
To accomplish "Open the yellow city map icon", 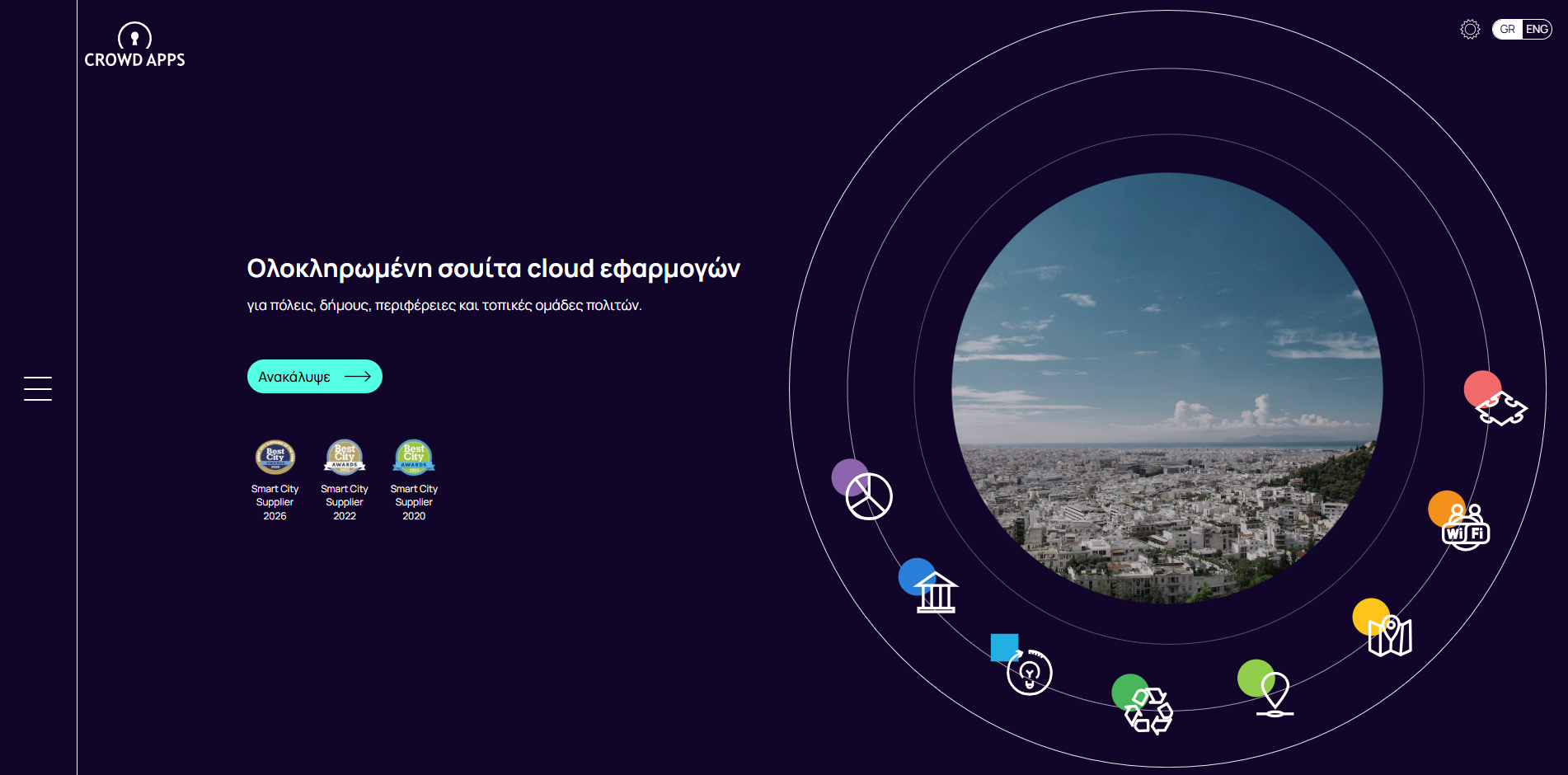I will pos(1388,636).
